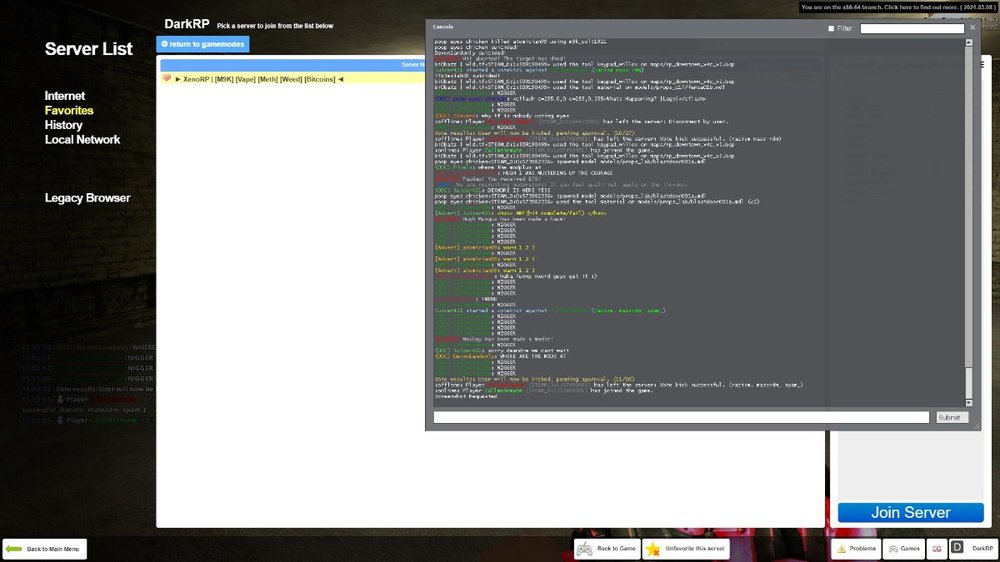Image resolution: width=1000 pixels, height=562 pixels.
Task: Click the green arrow Back to Main Menu icon
Action: coord(14,549)
